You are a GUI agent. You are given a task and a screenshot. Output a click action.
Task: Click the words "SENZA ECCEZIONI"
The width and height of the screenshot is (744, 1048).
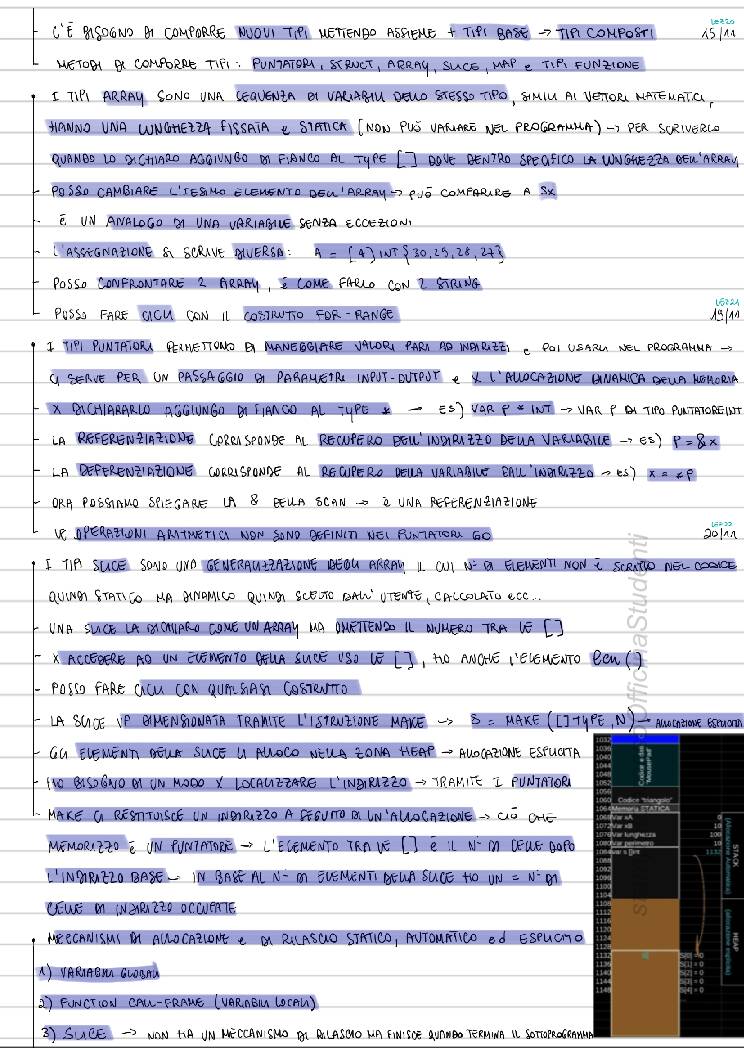pyautogui.click(x=354, y=223)
